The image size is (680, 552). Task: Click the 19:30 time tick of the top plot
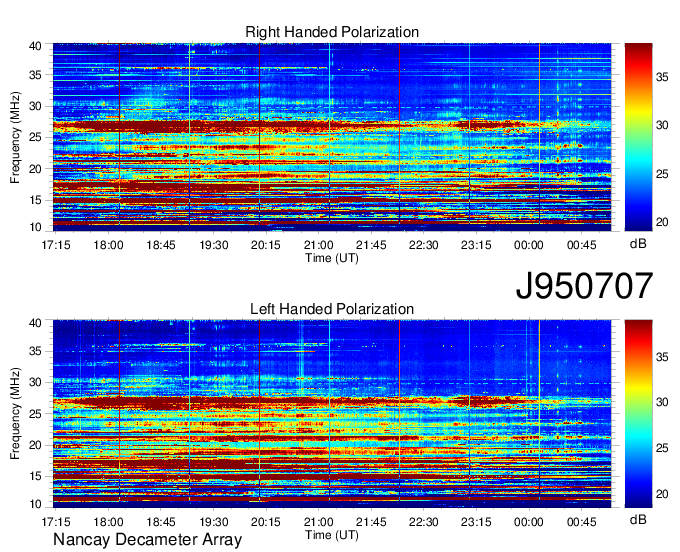[214, 245]
